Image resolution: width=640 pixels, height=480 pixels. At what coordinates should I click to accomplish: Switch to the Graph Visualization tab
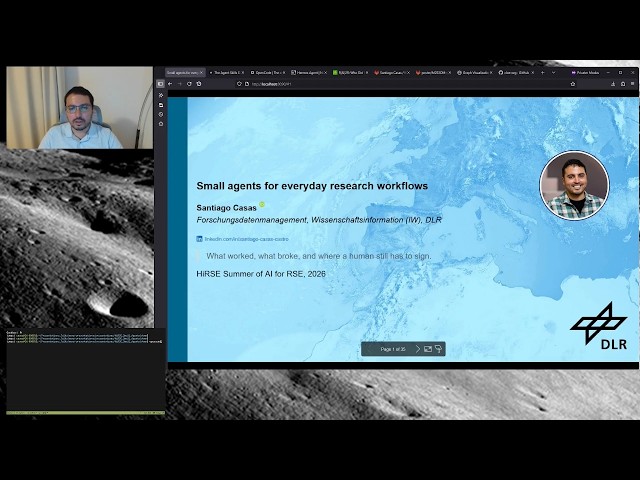click(475, 73)
